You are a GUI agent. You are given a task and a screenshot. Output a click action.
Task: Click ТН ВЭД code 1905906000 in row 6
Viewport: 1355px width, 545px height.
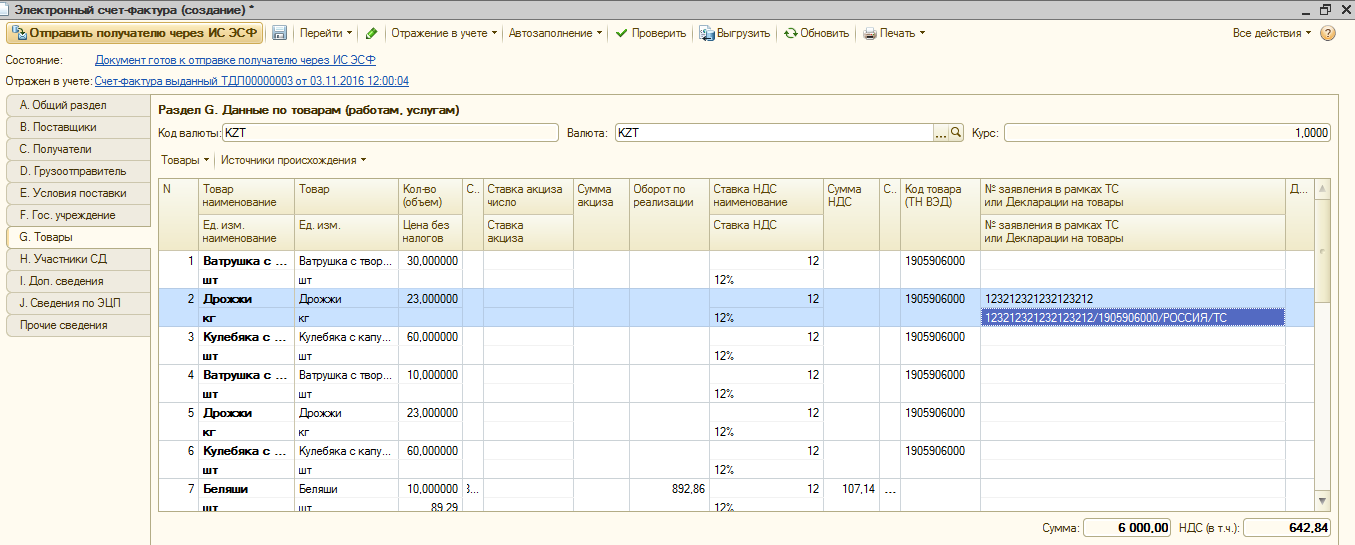(940, 451)
